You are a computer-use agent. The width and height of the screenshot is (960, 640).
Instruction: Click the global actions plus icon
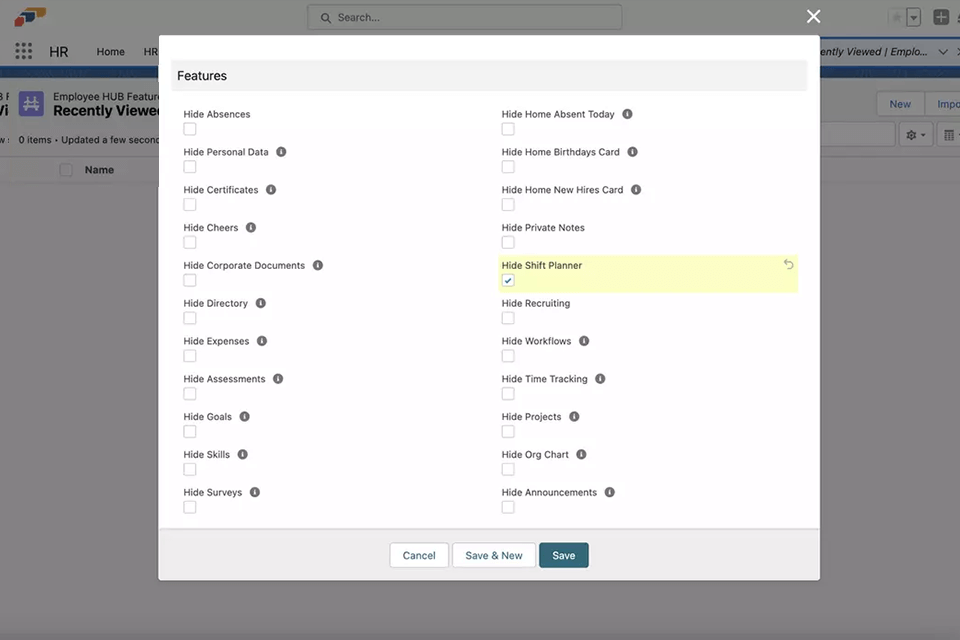(941, 17)
